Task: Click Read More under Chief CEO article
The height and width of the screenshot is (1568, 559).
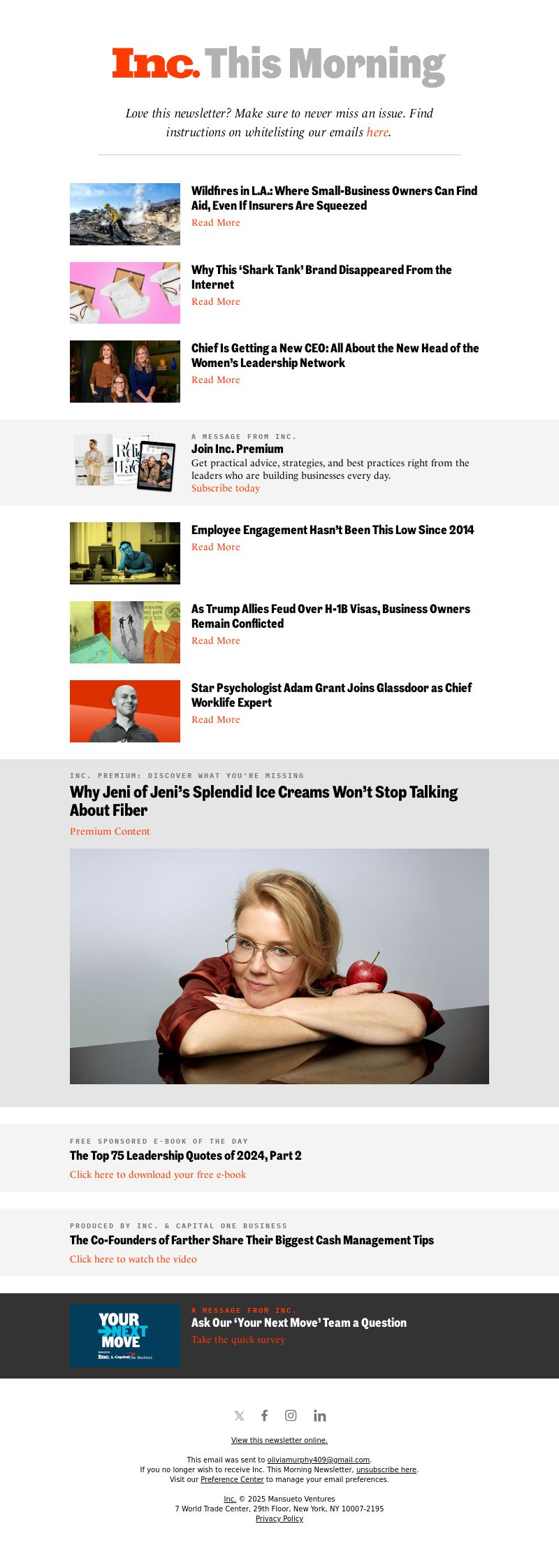Action: click(x=216, y=380)
